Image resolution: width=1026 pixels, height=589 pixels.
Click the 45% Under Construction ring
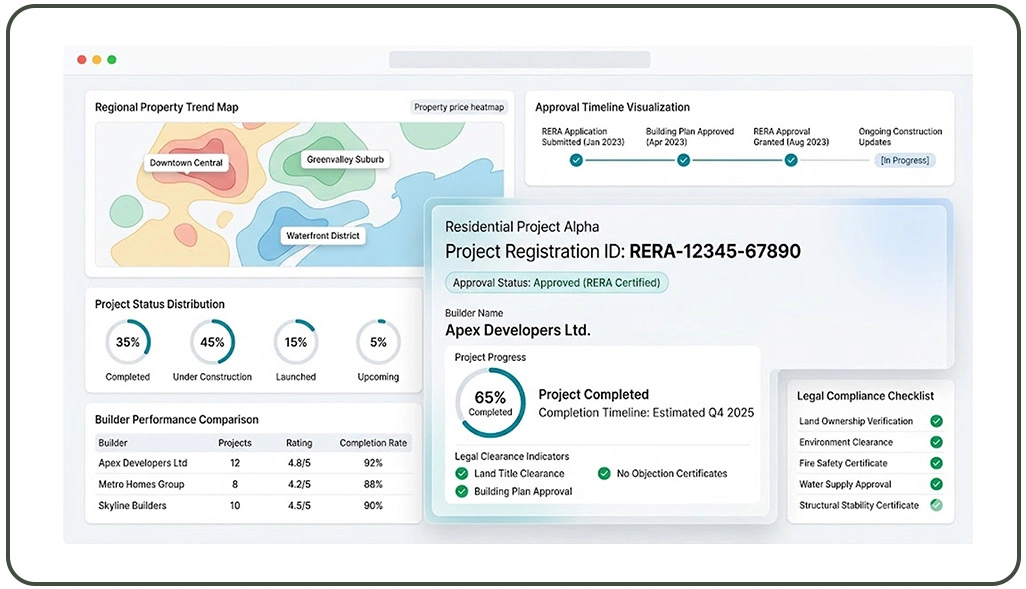[212, 342]
